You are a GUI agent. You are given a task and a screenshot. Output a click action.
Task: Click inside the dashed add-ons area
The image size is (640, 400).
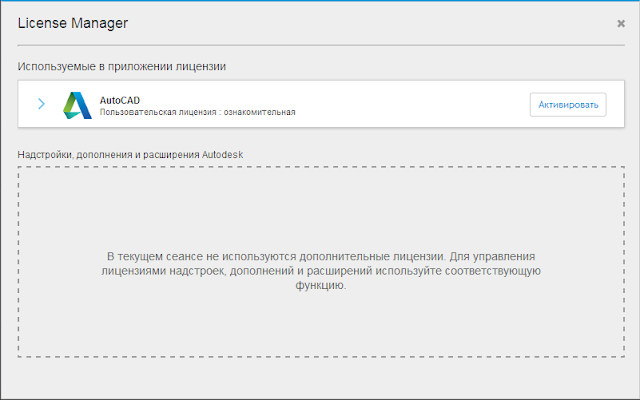(x=320, y=210)
